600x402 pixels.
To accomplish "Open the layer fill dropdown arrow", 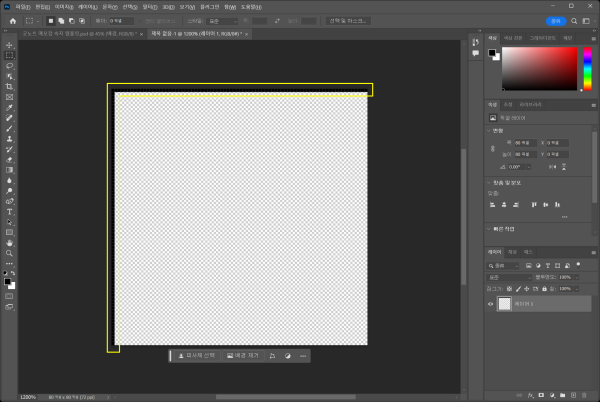I will pyautogui.click(x=577, y=289).
